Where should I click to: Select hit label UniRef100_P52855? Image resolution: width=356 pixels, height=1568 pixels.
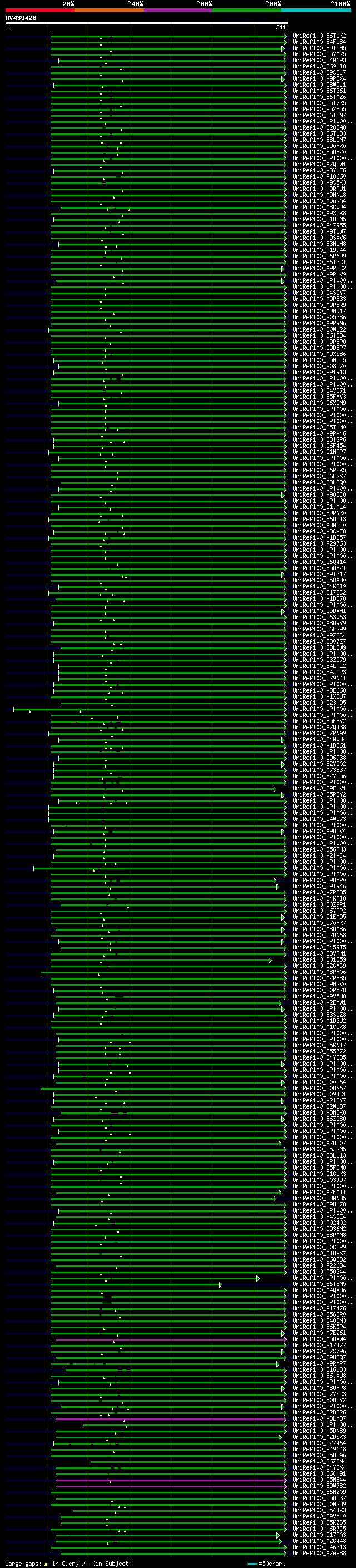319,110
